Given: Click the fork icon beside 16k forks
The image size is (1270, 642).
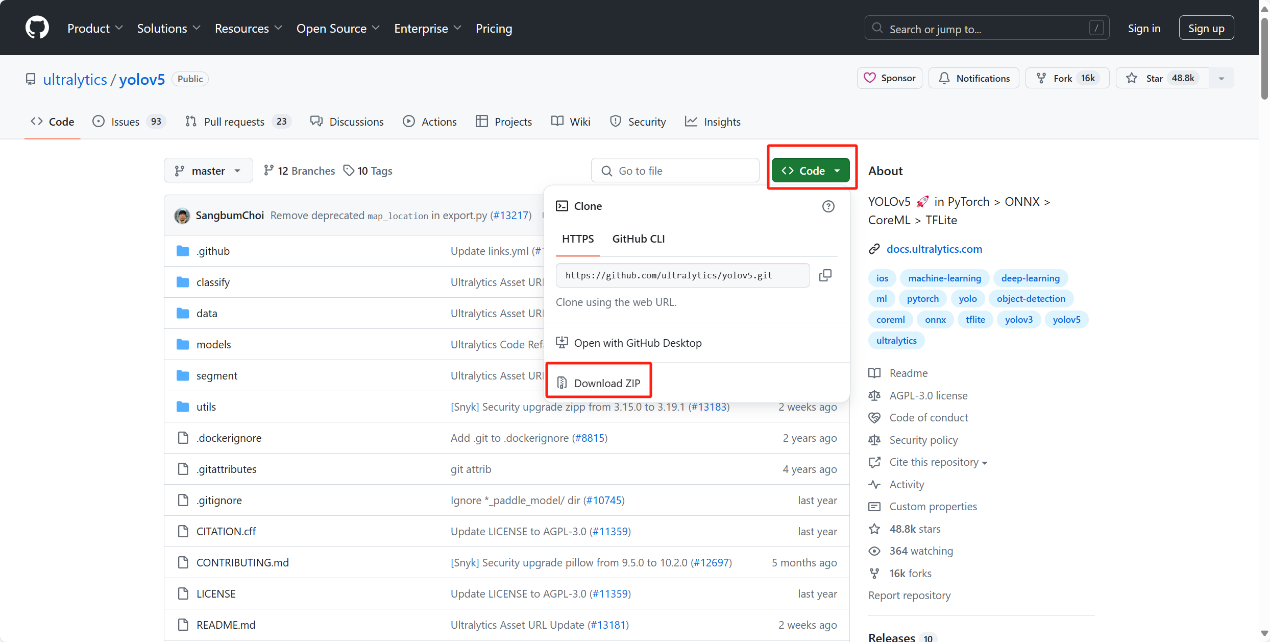Looking at the screenshot, I should pyautogui.click(x=875, y=573).
